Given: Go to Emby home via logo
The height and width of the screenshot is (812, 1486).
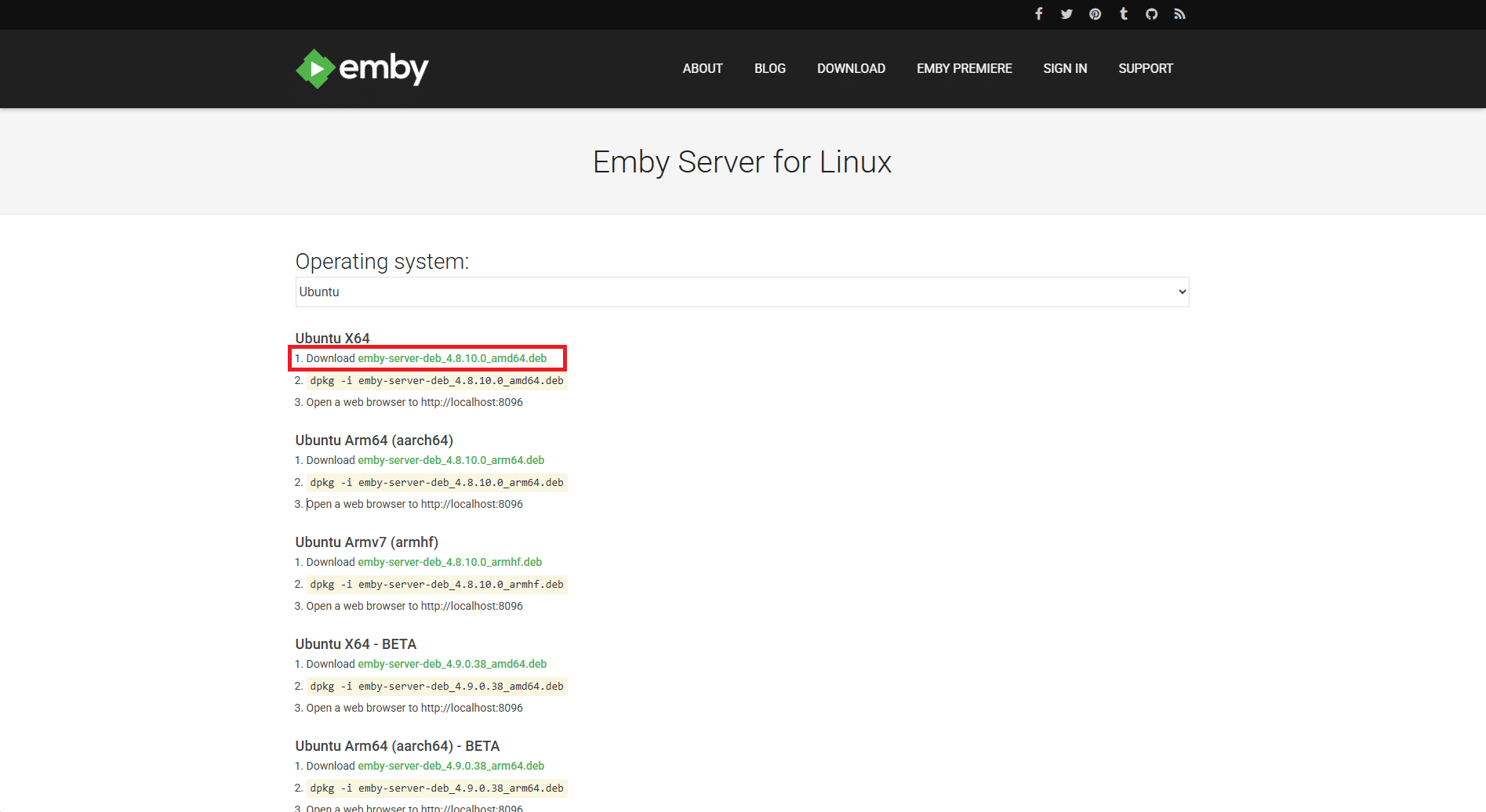Looking at the screenshot, I should 362,68.
